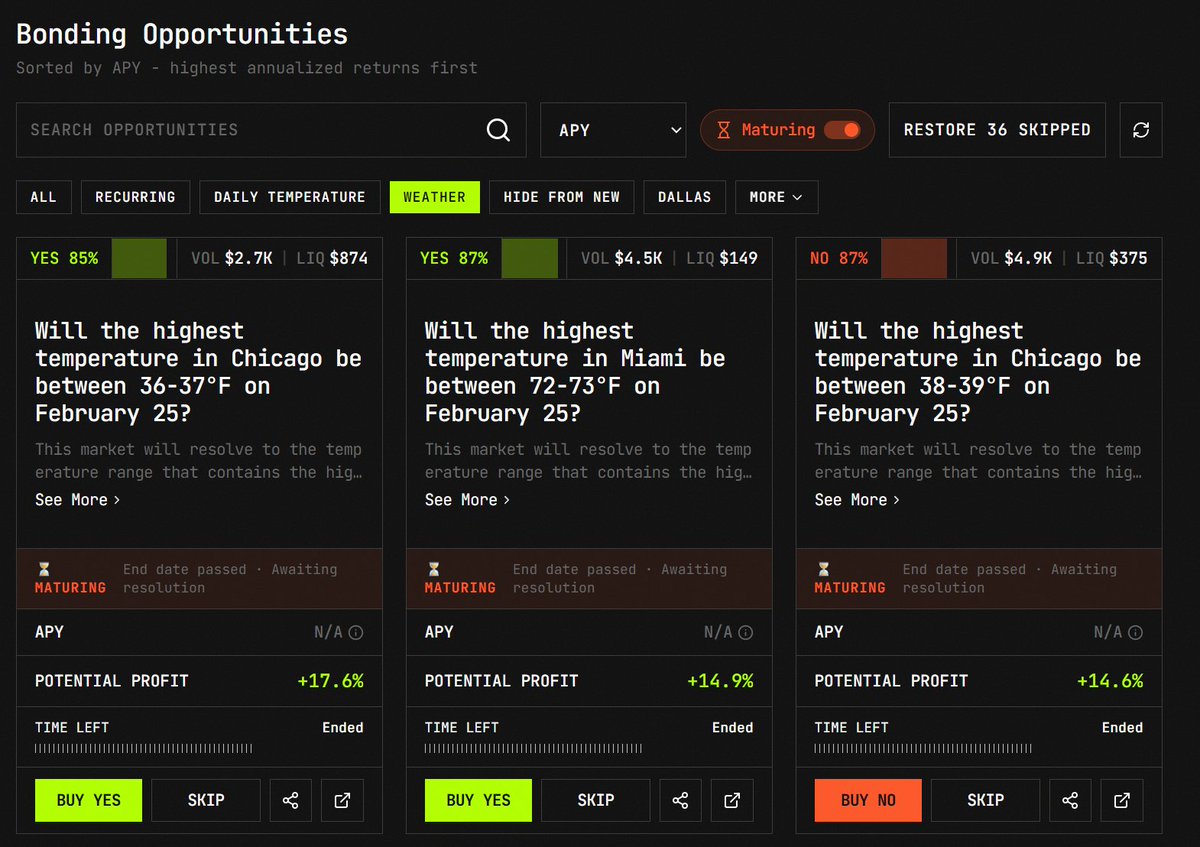Select the HIDE FROM NEW filter

pyautogui.click(x=561, y=197)
